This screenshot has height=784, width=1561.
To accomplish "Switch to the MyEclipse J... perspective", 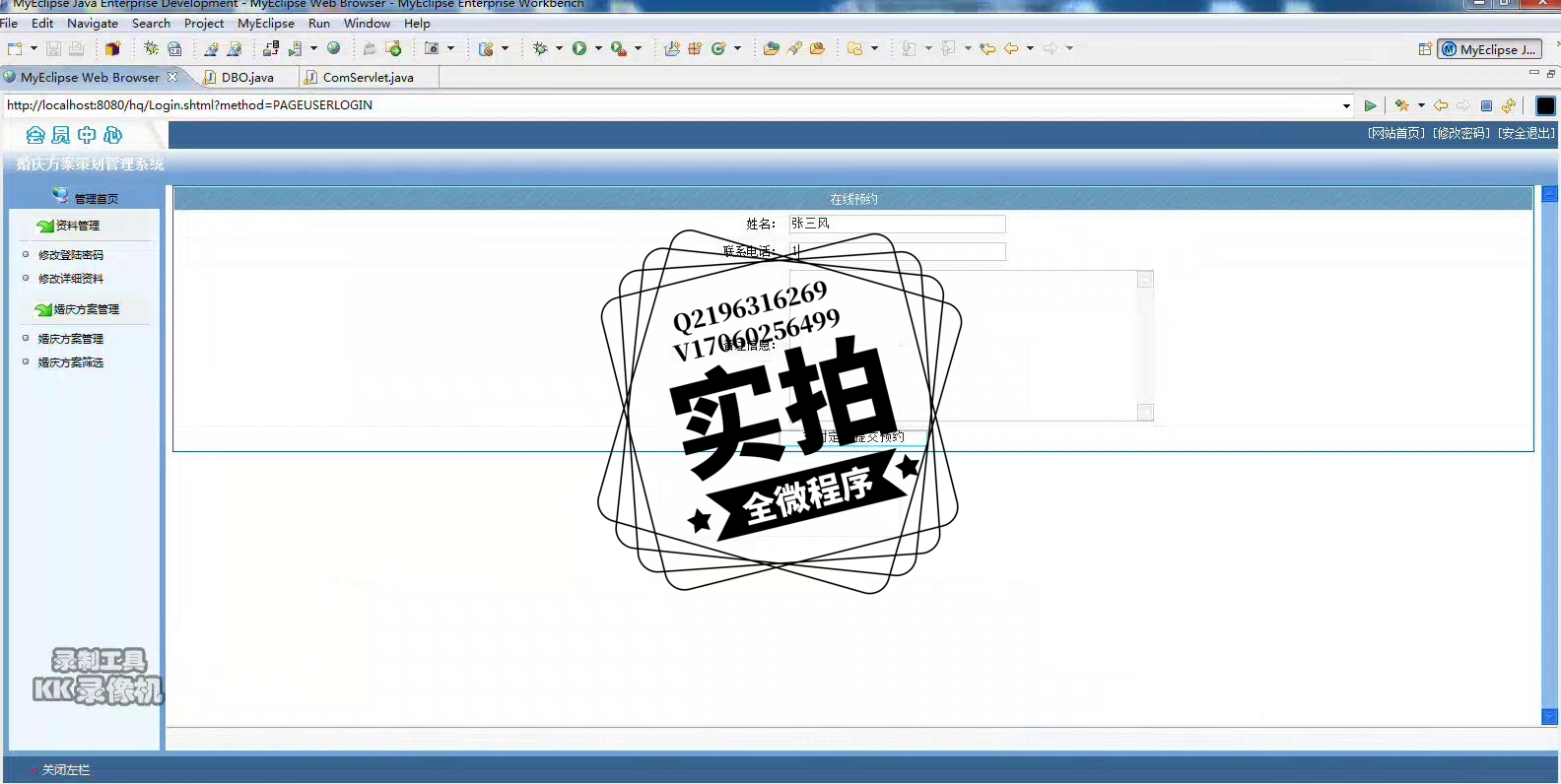I will (x=1489, y=49).
